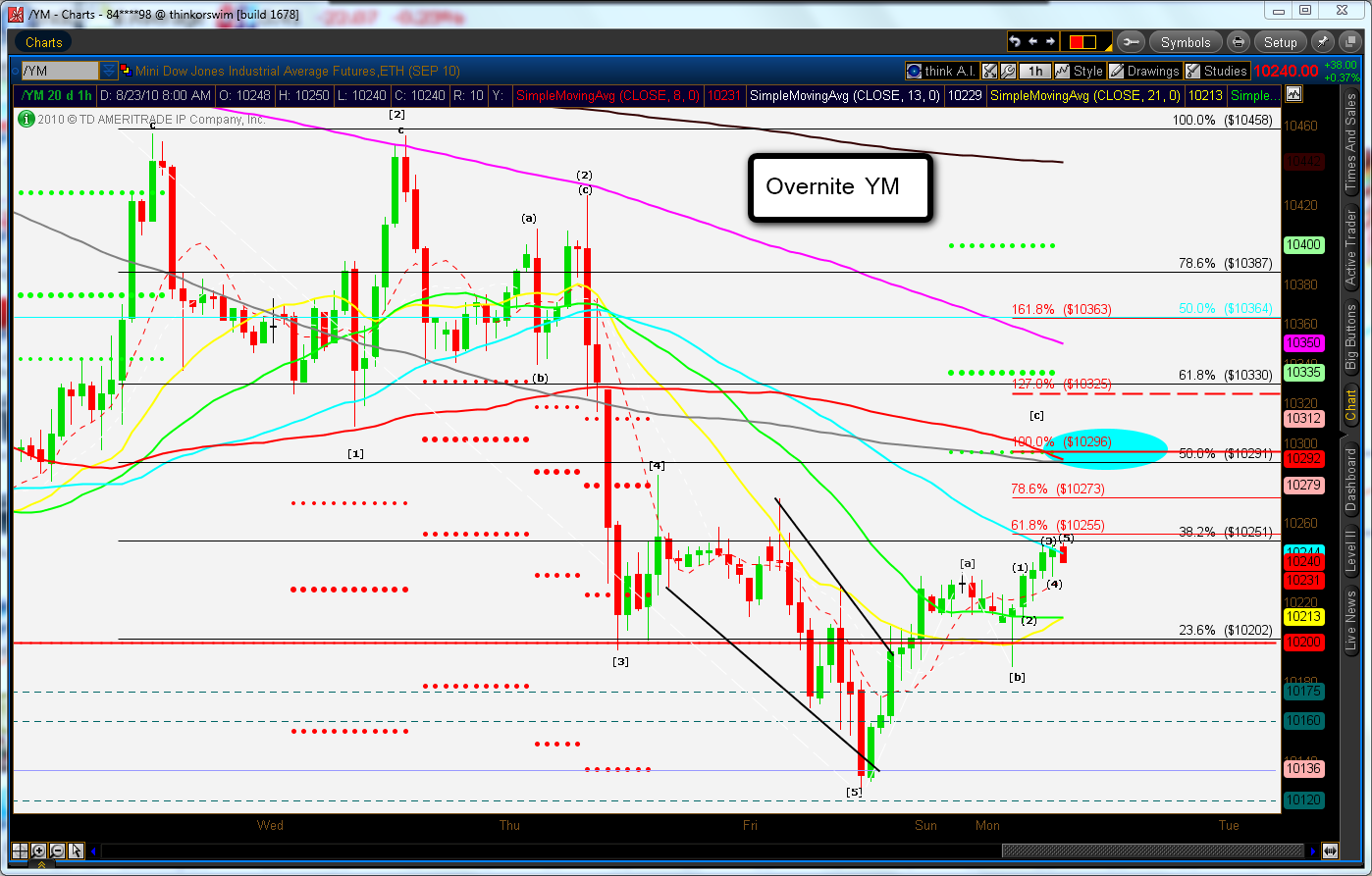The image size is (1372, 876).
Task: Click the /YM symbol input field
Action: click(x=60, y=71)
